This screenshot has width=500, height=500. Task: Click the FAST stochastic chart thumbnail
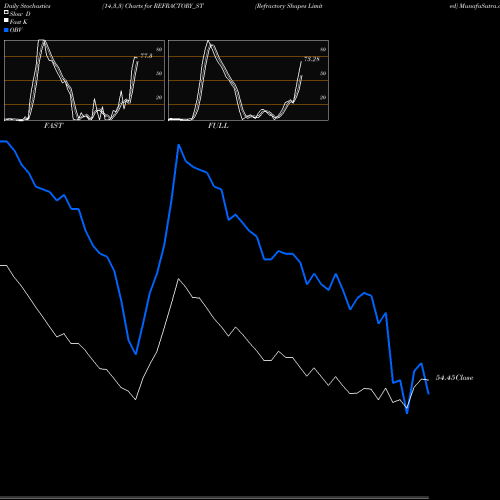pyautogui.click(x=84, y=80)
